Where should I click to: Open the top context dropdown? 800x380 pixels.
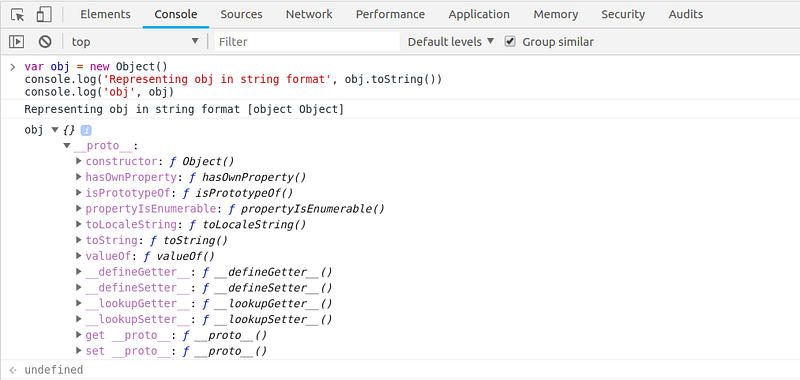135,42
